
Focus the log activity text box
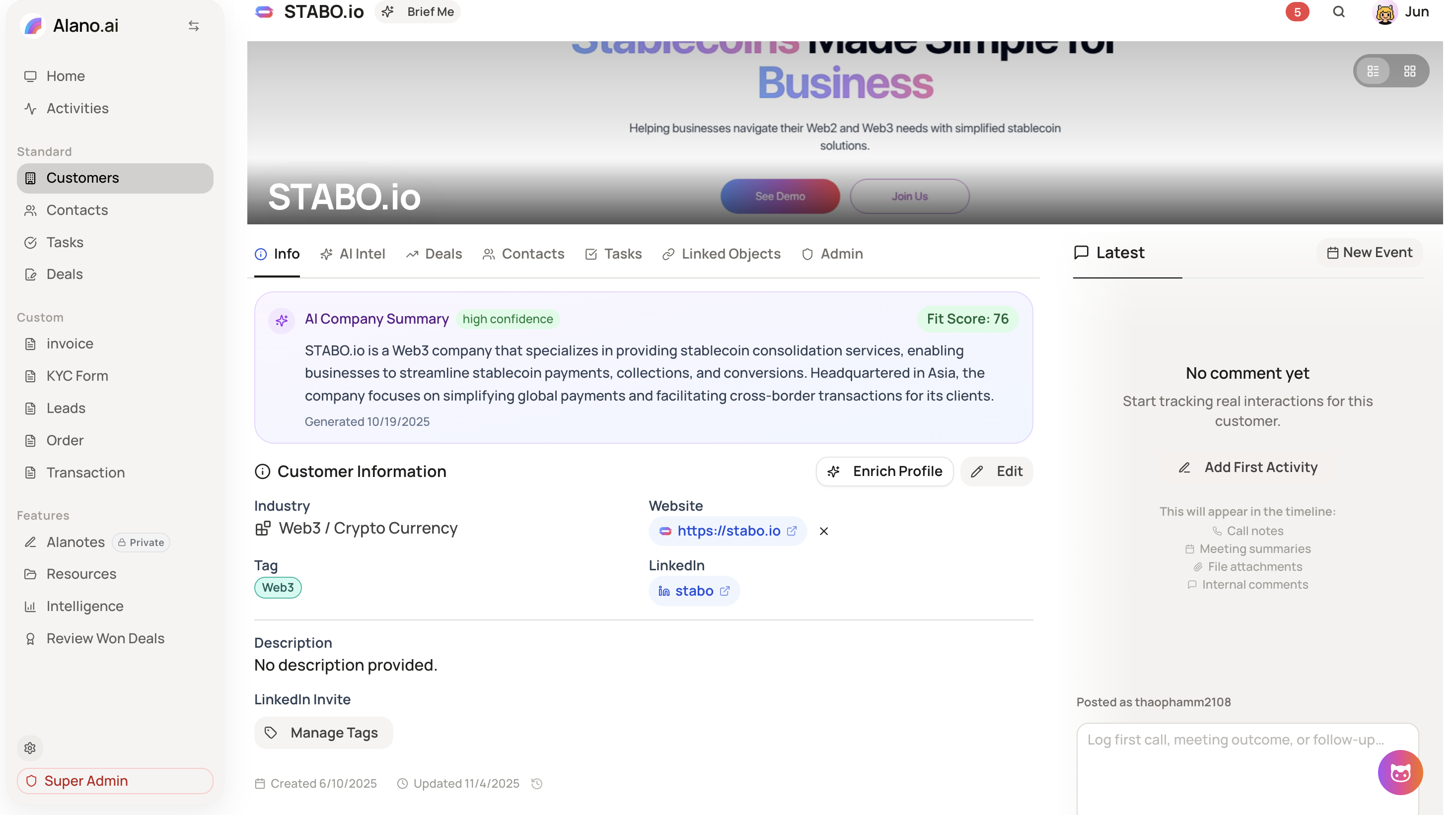(x=1247, y=769)
